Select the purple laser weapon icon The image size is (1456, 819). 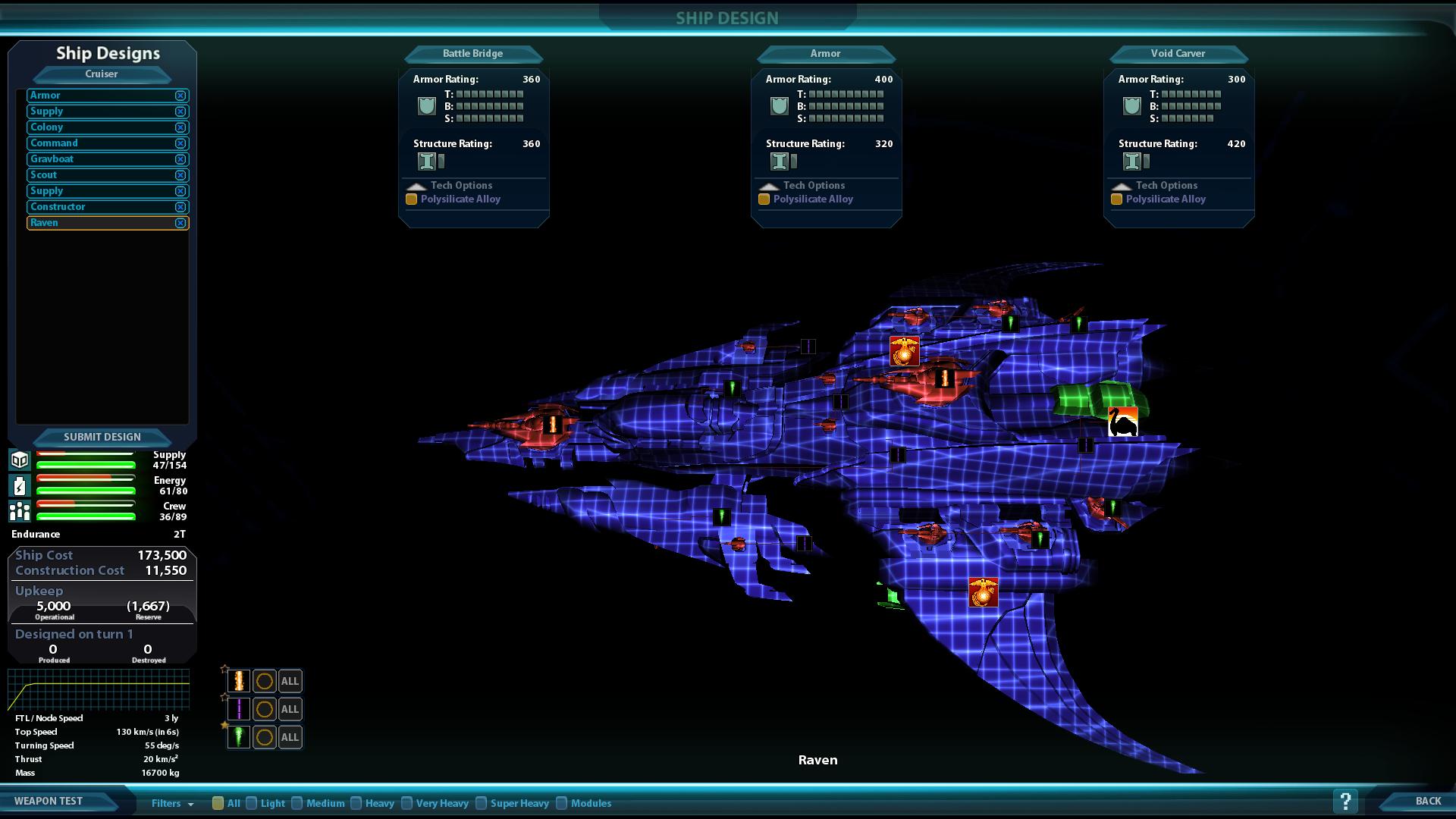[x=238, y=709]
